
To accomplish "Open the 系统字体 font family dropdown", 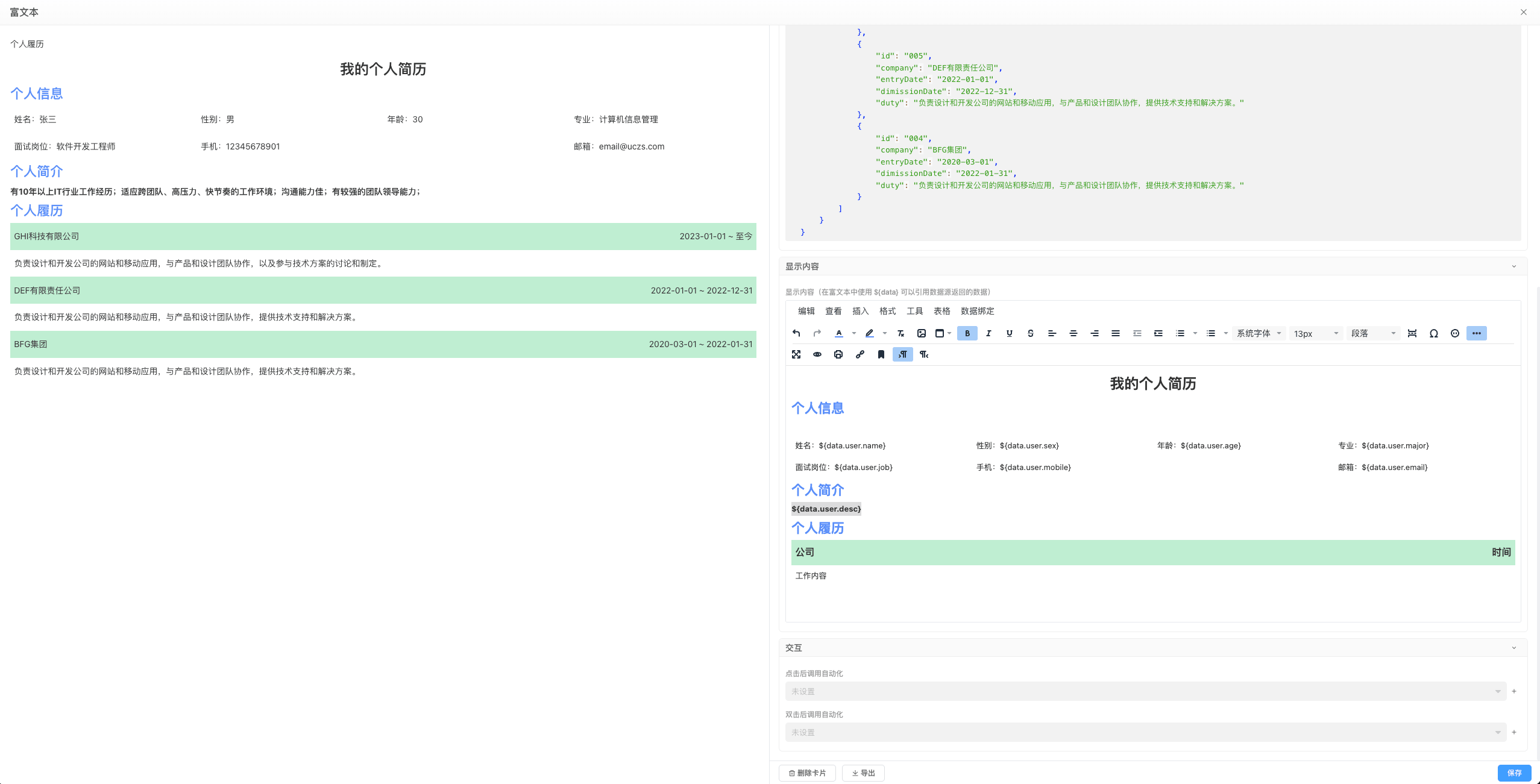I will (1259, 333).
